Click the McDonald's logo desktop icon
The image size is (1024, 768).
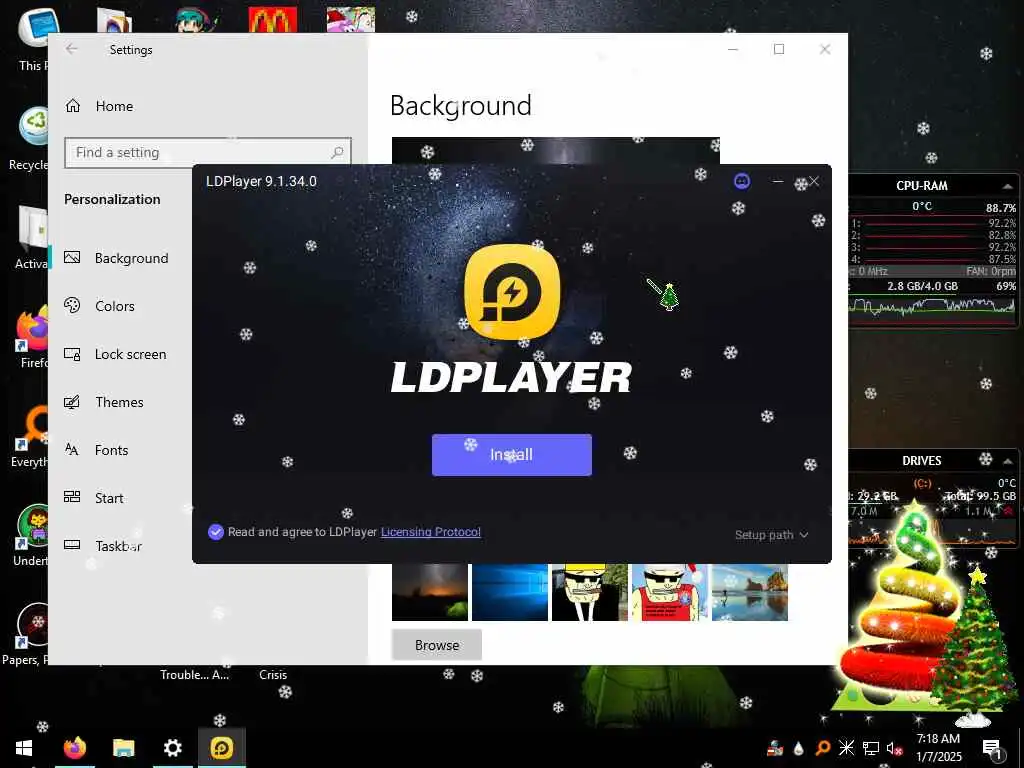[273, 20]
